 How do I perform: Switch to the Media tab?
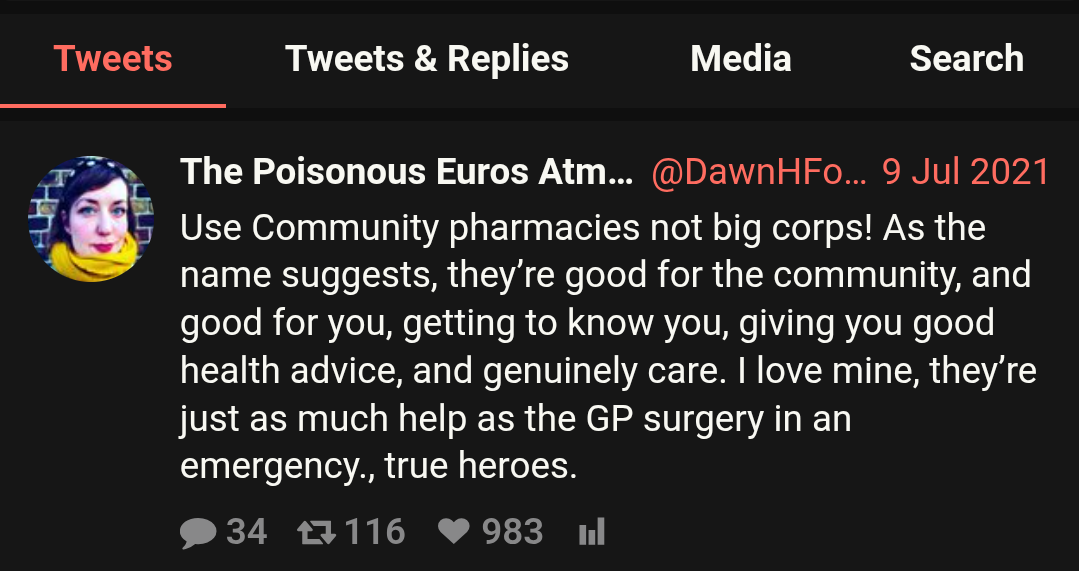[740, 58]
